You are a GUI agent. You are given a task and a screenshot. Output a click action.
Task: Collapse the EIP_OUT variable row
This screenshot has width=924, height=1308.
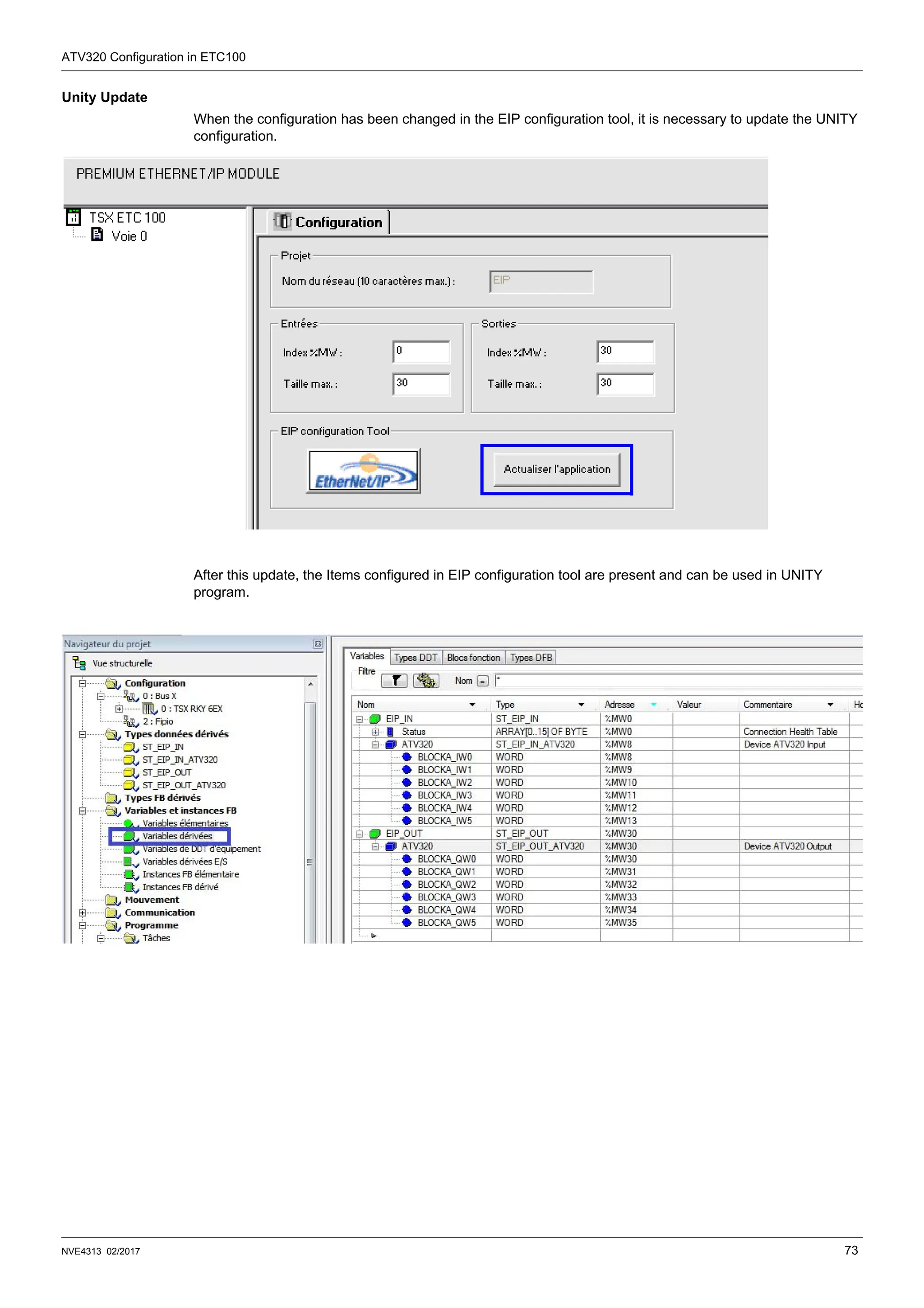[x=359, y=834]
